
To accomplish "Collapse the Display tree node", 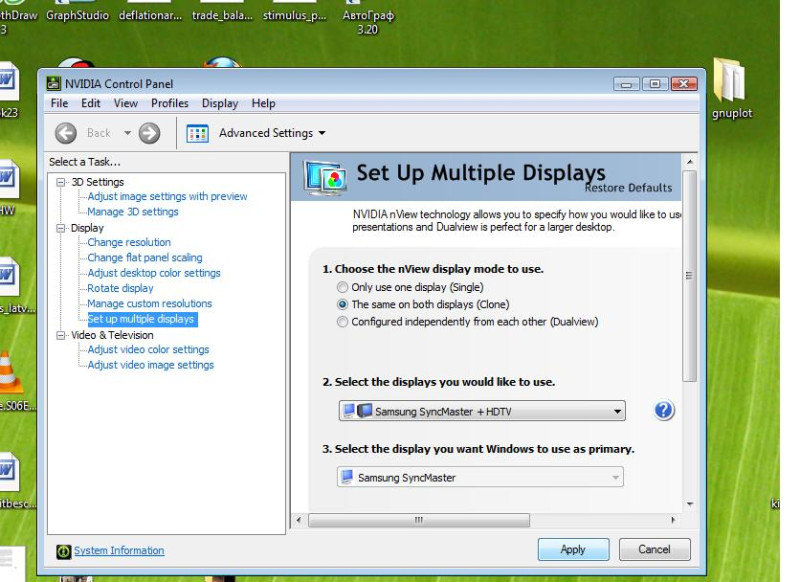I will (x=61, y=228).
